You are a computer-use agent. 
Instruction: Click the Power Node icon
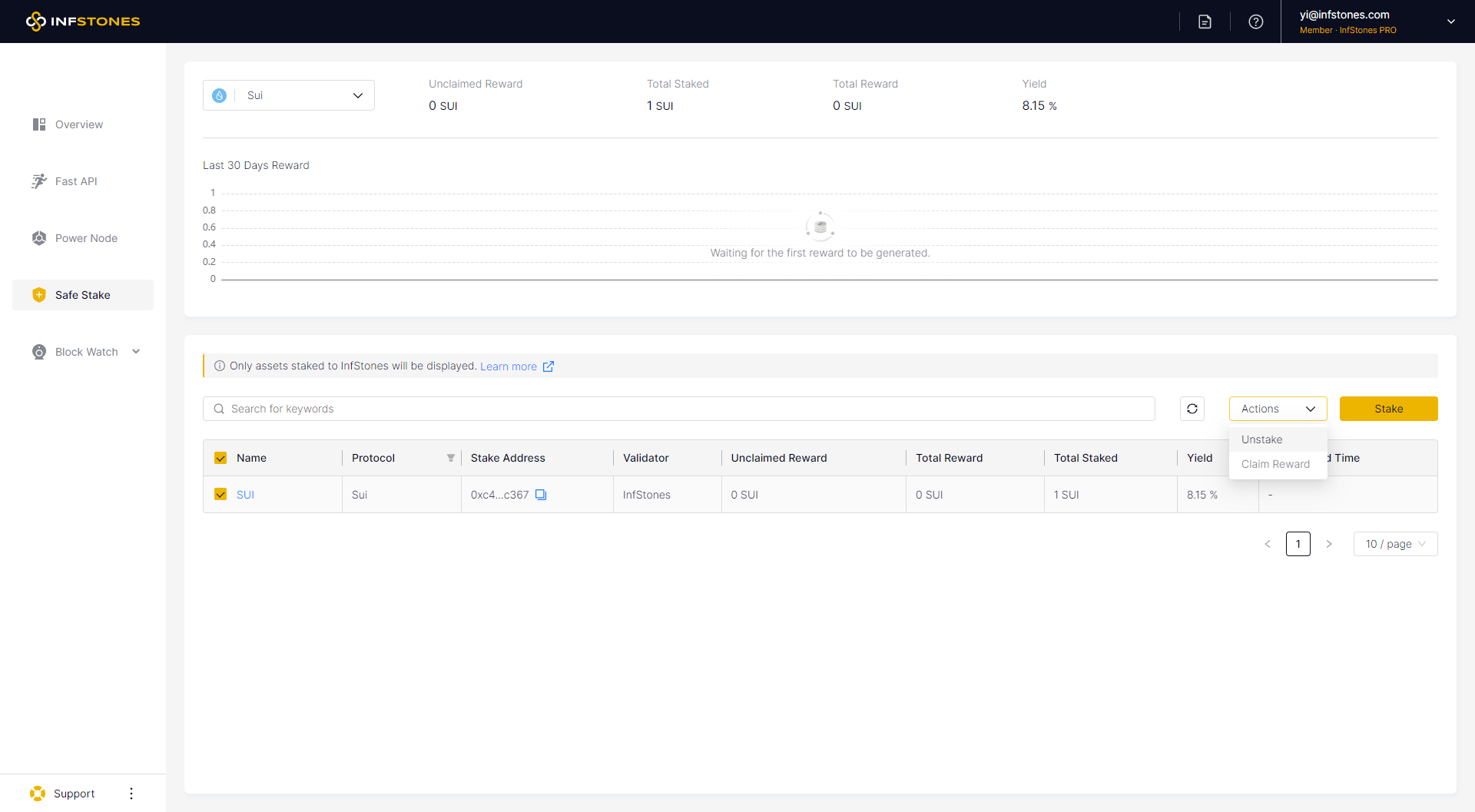click(x=39, y=238)
